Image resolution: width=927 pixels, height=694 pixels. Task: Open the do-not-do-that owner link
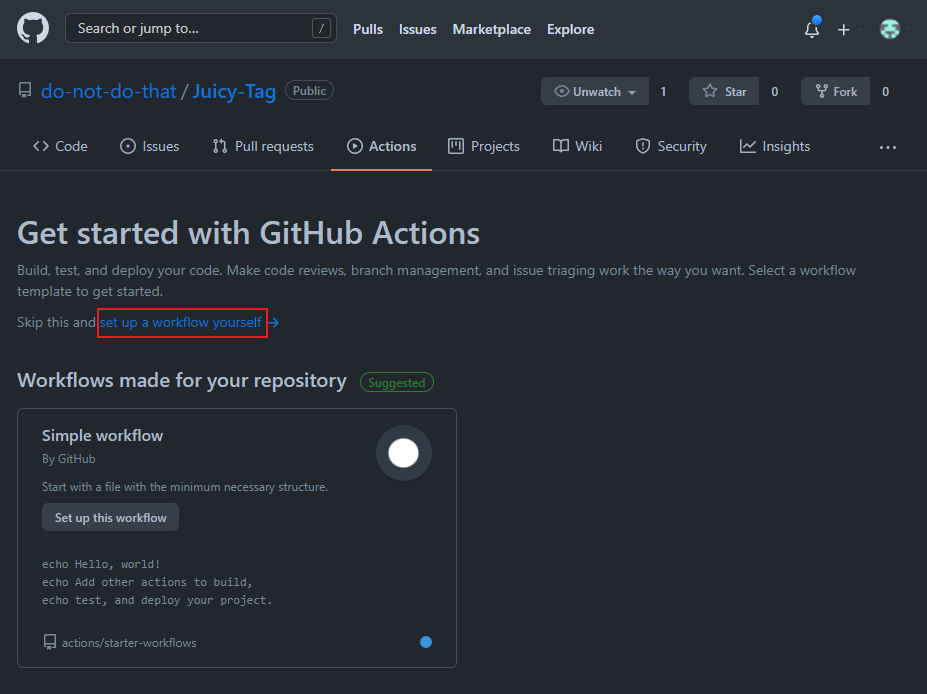109,91
